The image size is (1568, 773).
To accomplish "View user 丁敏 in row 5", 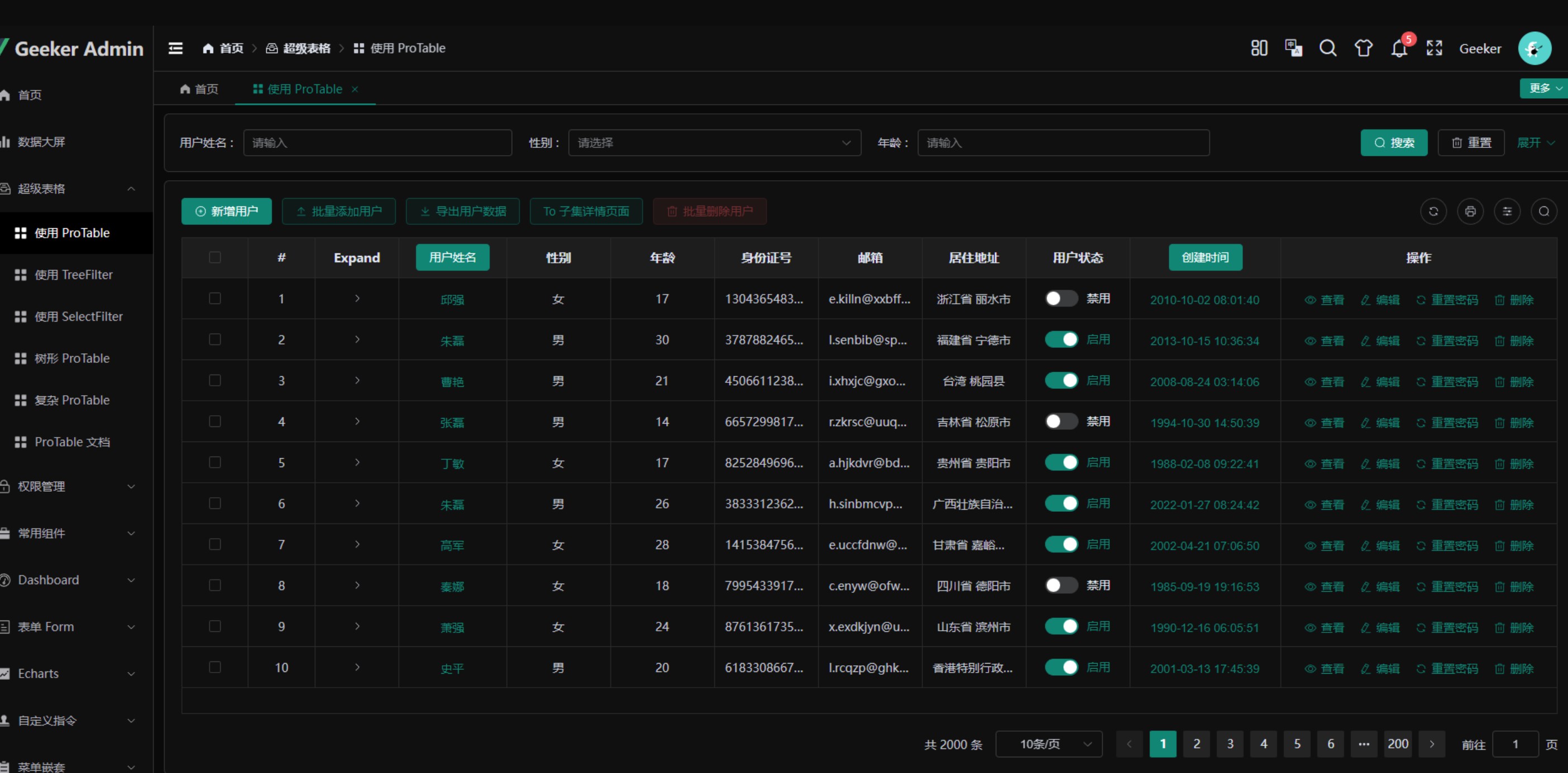I will click(1325, 463).
